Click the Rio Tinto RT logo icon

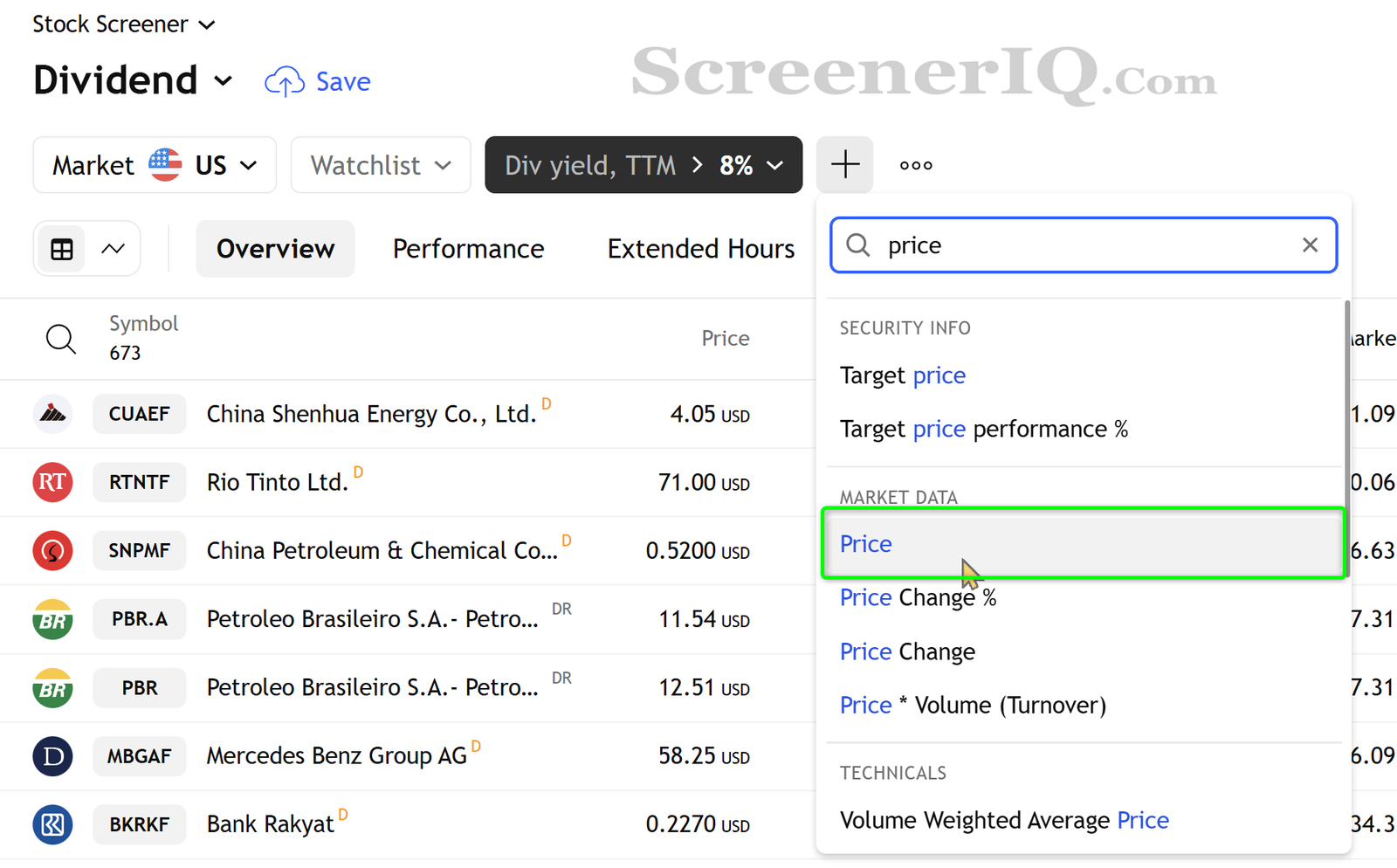52,482
